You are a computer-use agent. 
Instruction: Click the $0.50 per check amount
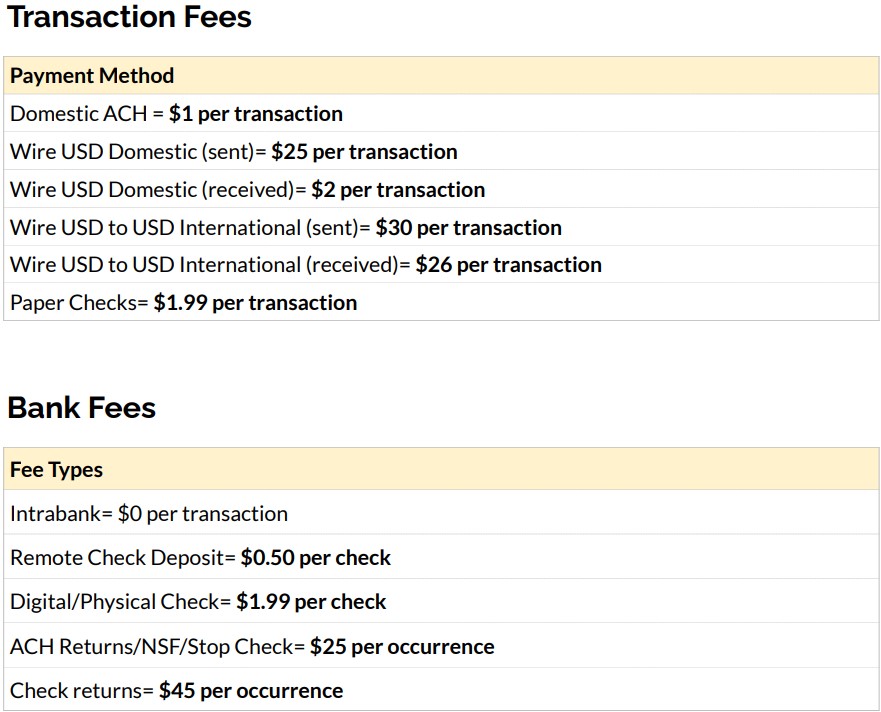[315, 558]
